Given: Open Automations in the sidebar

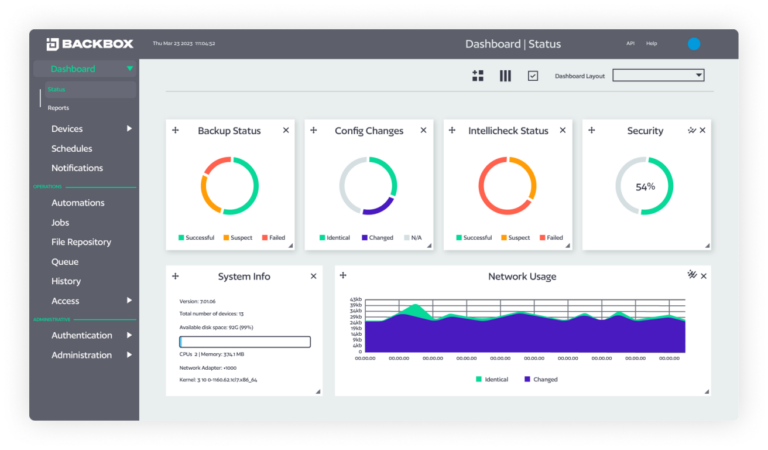Looking at the screenshot, I should (78, 203).
